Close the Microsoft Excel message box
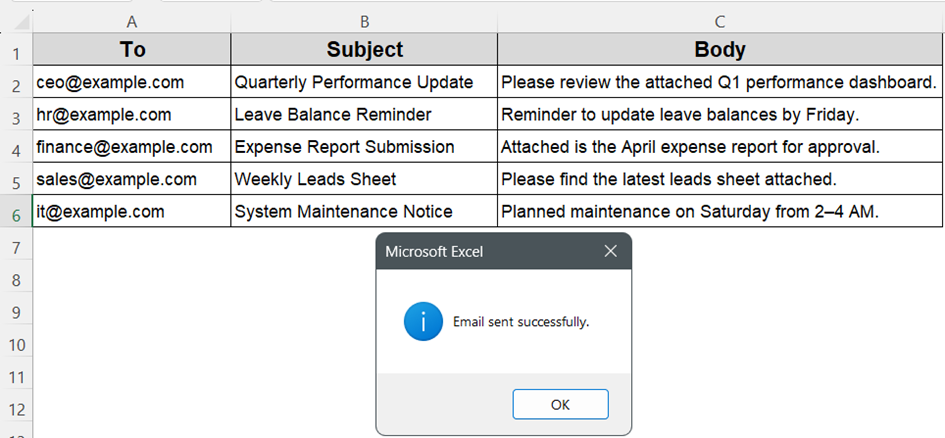Viewport: 945px width, 438px height. (x=610, y=251)
